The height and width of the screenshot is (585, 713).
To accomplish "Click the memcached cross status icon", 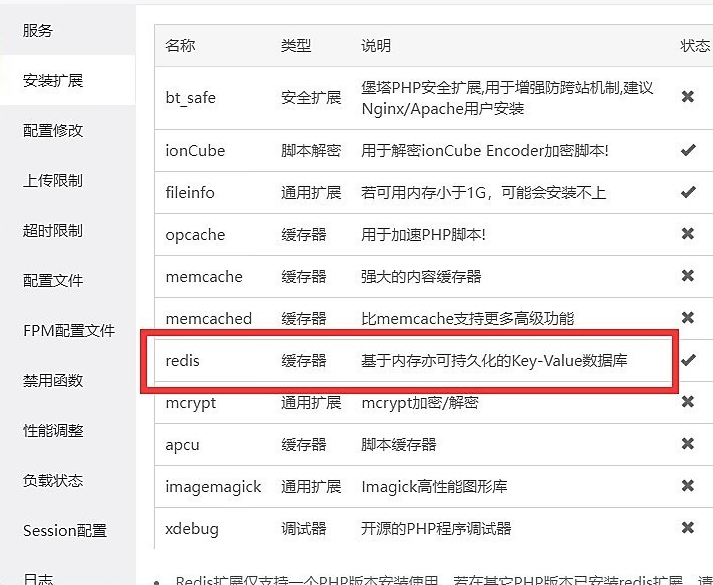I will [x=688, y=317].
